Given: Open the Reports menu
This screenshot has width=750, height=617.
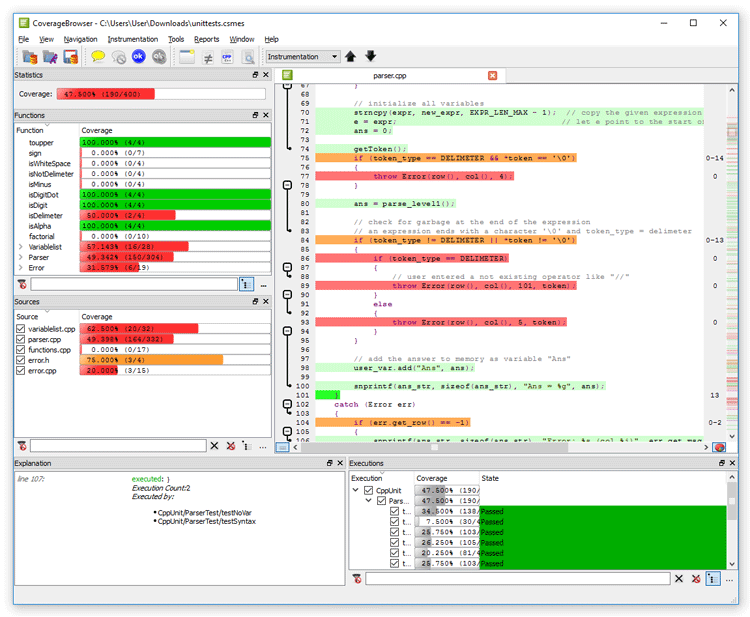Looking at the screenshot, I should pos(206,39).
